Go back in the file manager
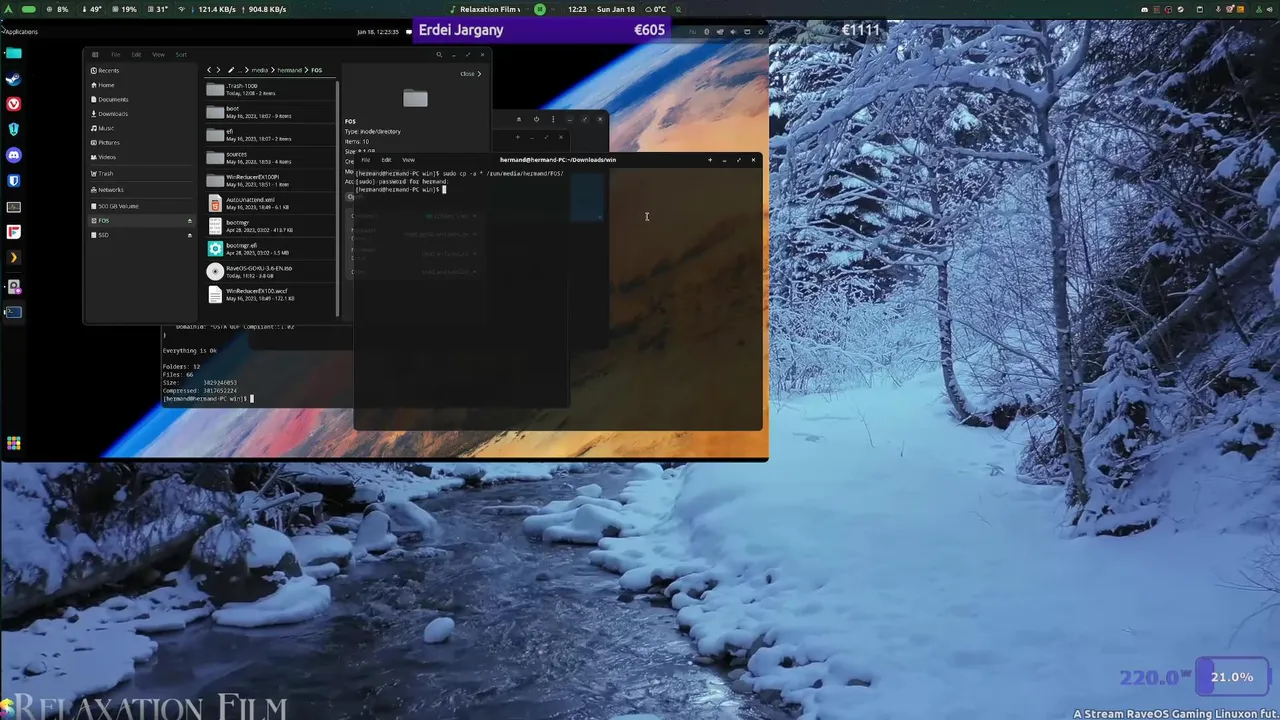This screenshot has width=1280, height=720. point(209,70)
